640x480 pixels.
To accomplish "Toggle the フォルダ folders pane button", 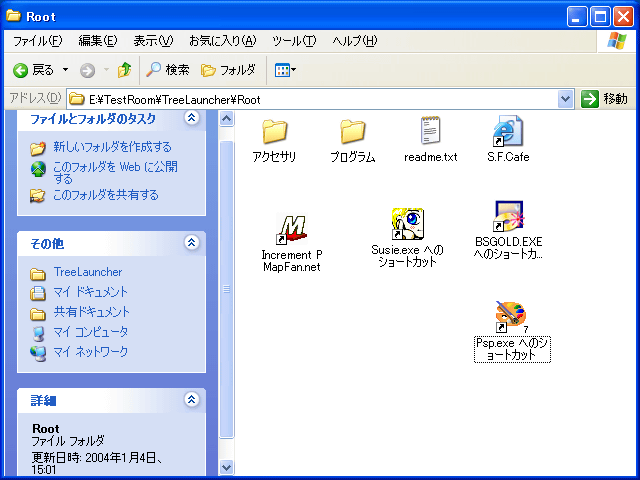I will (229, 70).
